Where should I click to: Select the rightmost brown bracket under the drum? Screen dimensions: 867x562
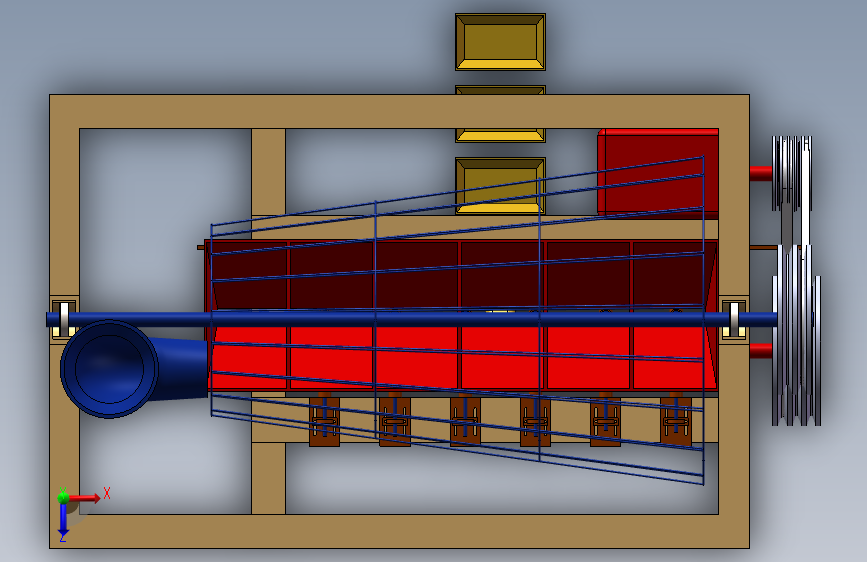tap(676, 422)
